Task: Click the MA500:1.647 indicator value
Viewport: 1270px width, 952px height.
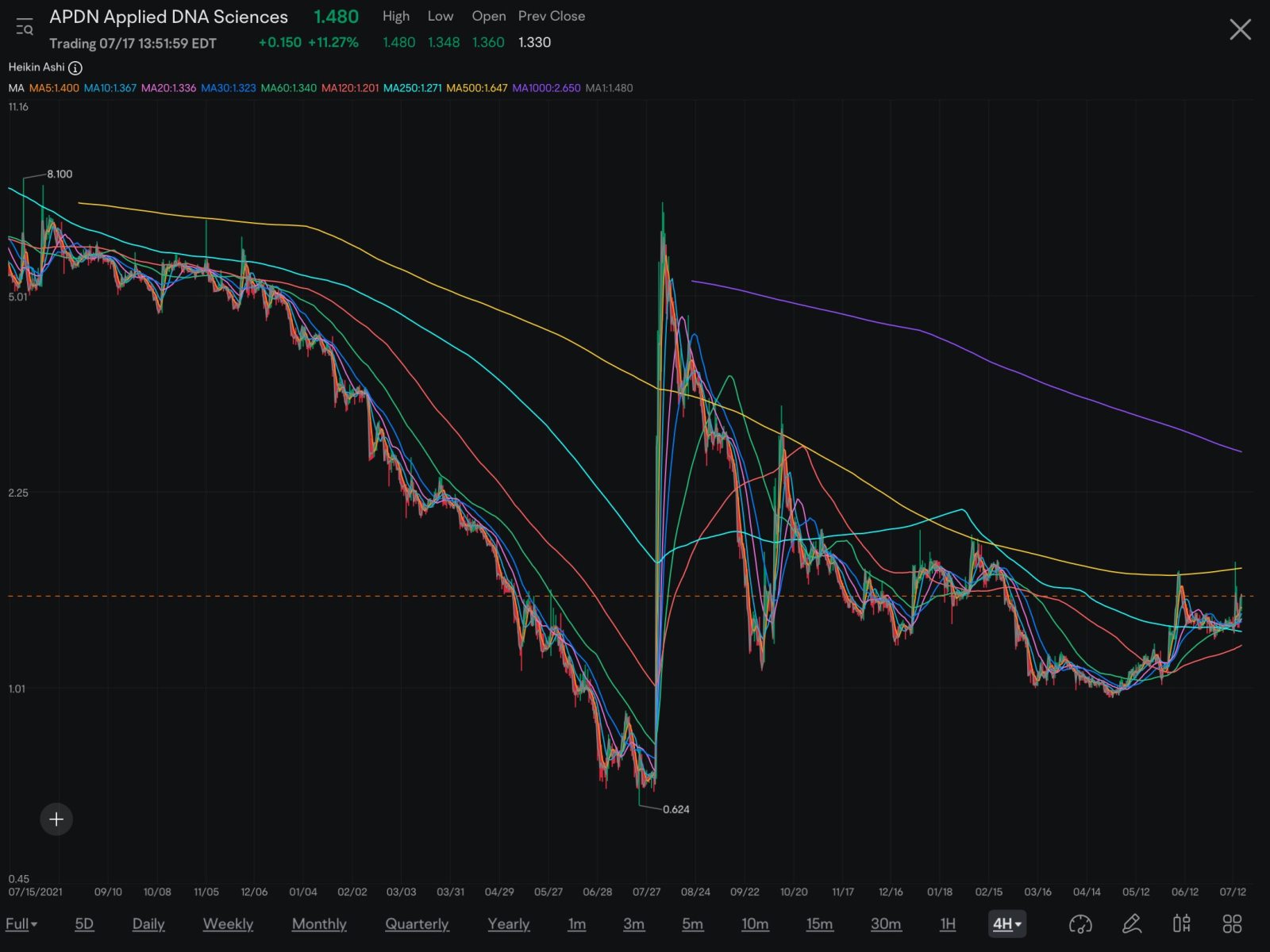Action: coord(477,88)
